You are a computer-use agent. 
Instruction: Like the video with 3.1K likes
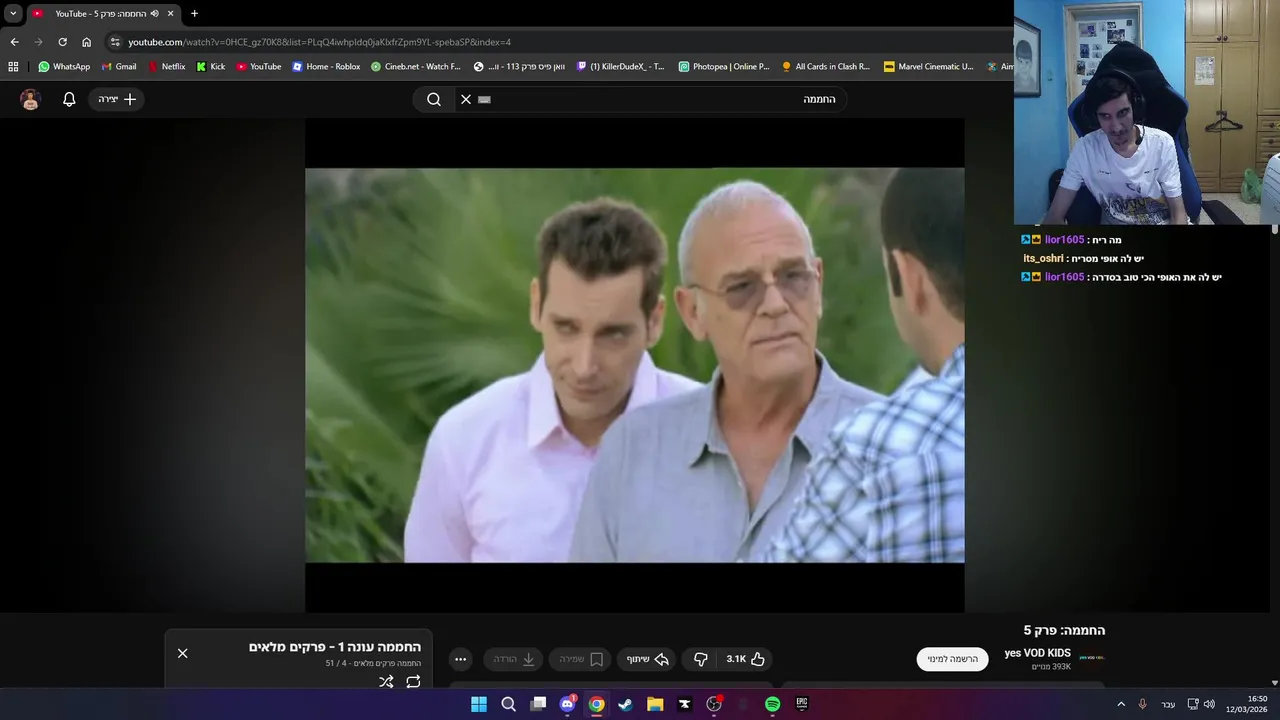click(x=746, y=659)
